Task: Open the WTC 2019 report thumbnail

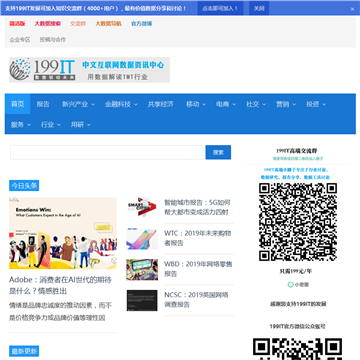Action: [x=142, y=239]
